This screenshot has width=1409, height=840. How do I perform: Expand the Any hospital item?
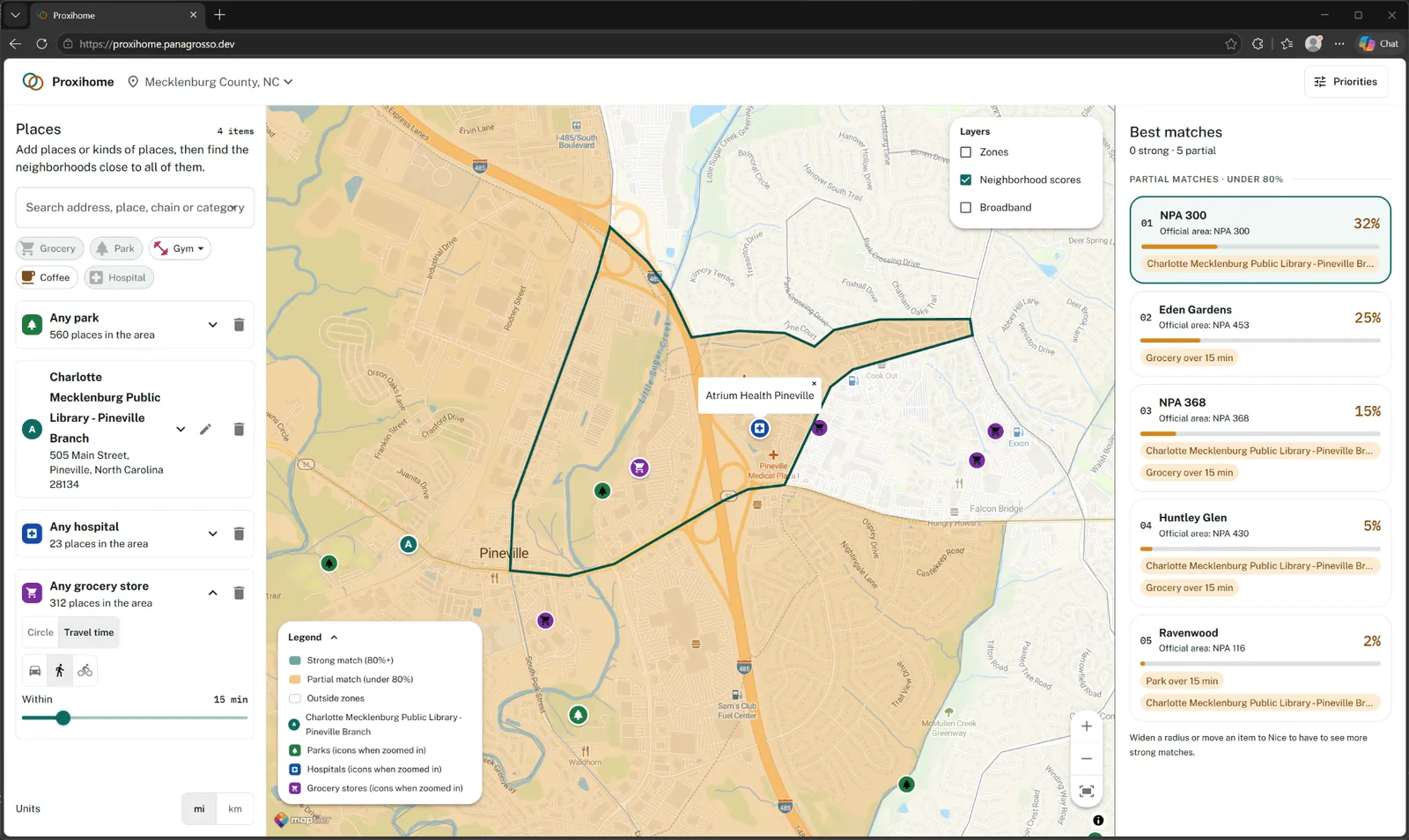[212, 534]
